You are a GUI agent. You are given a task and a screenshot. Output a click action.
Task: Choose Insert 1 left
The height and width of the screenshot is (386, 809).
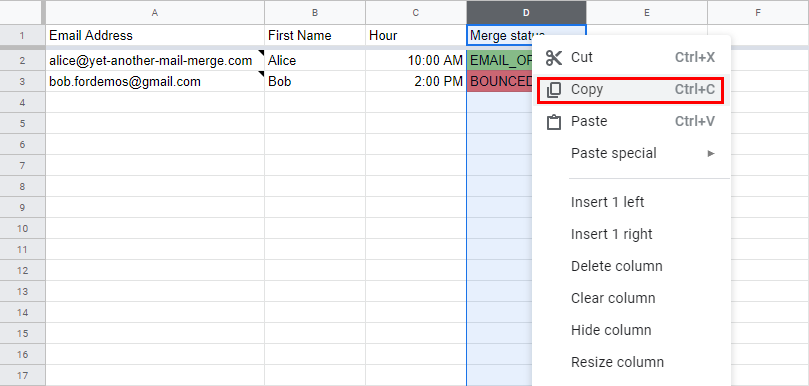point(607,202)
